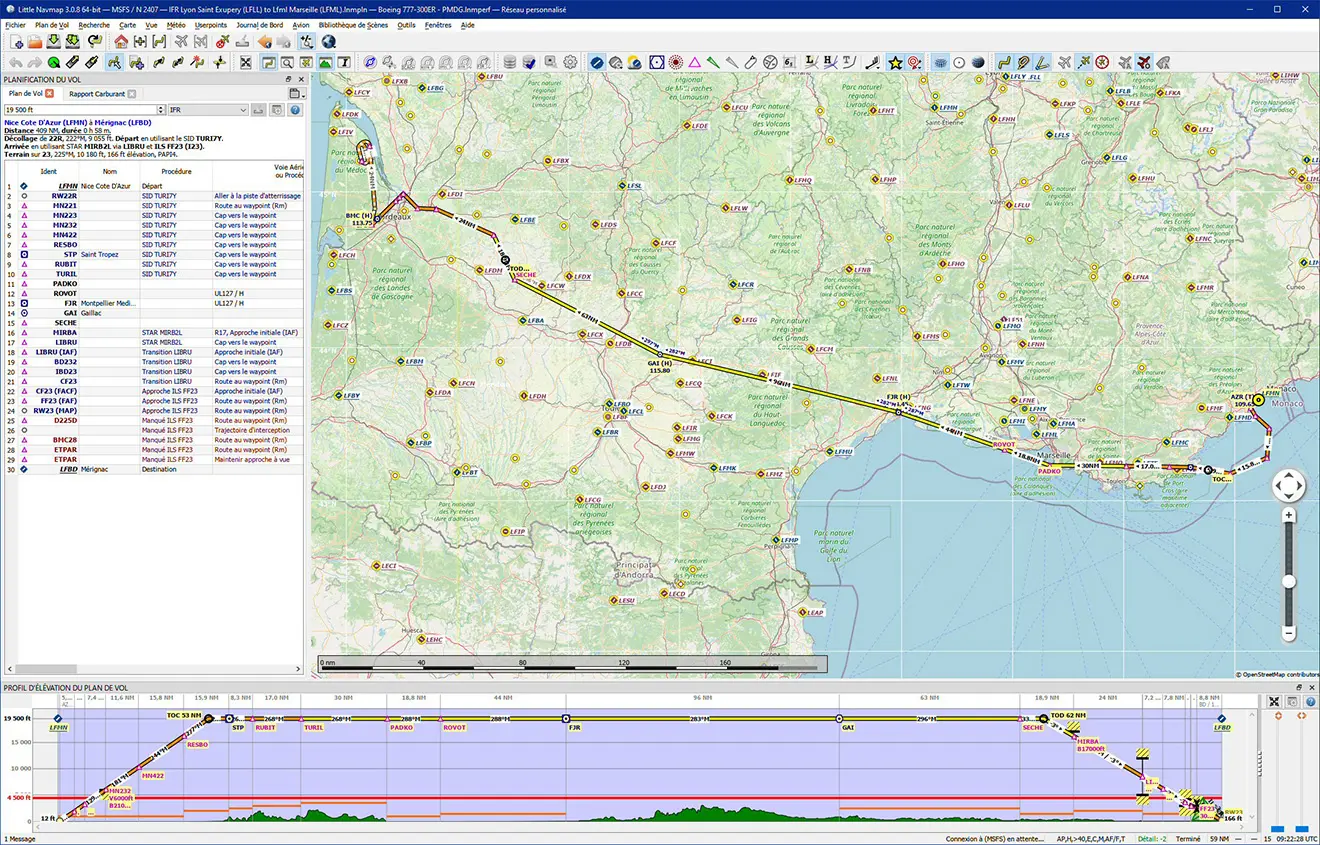Select the FJR Montpellier row

point(152,303)
